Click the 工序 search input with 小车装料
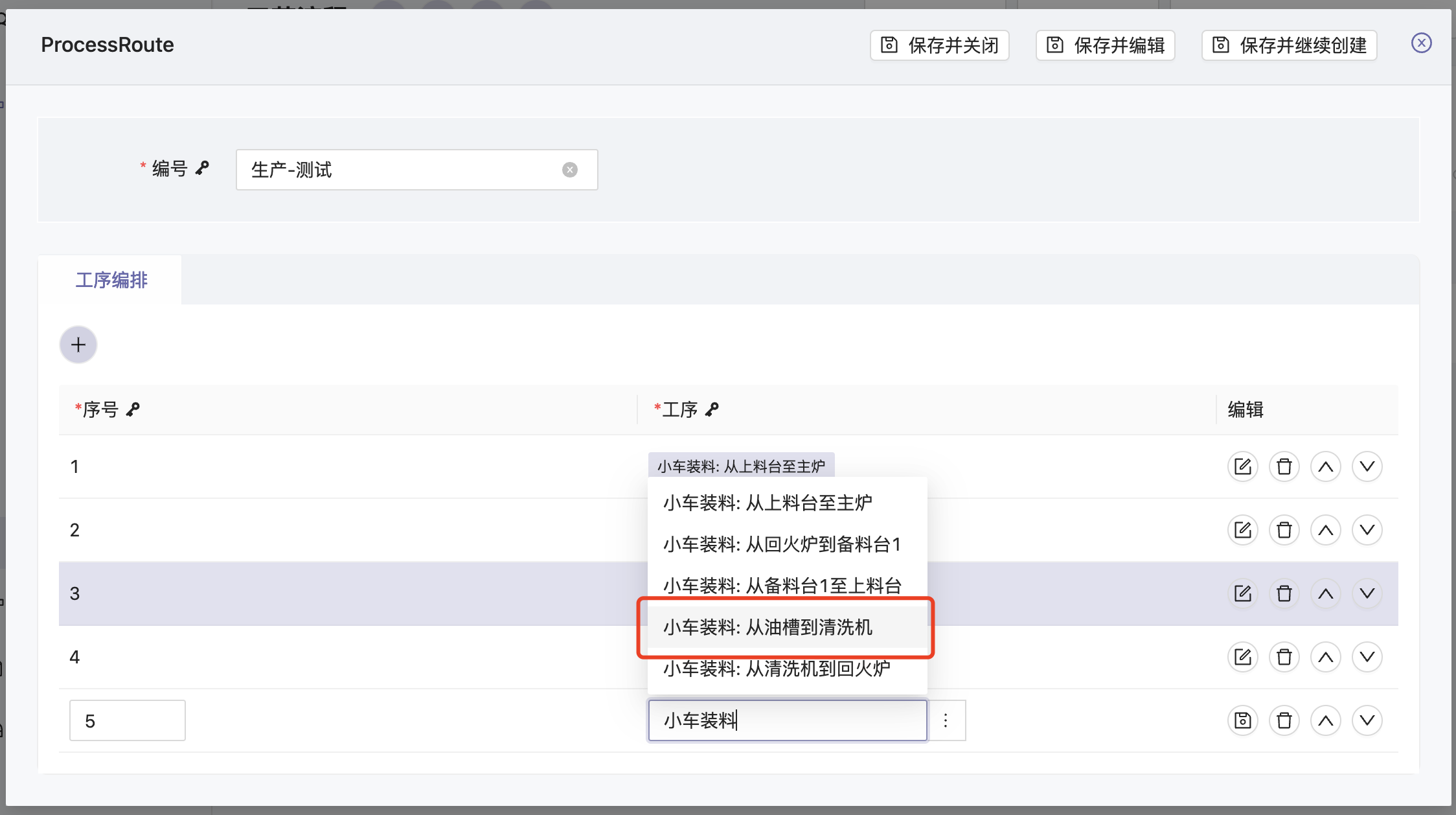This screenshot has height=815, width=1456. (x=788, y=720)
